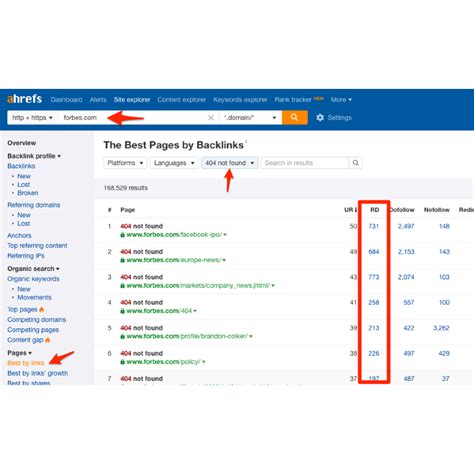Open the europe-news URL dropdown caret
474x474 pixels.
coord(224,260)
